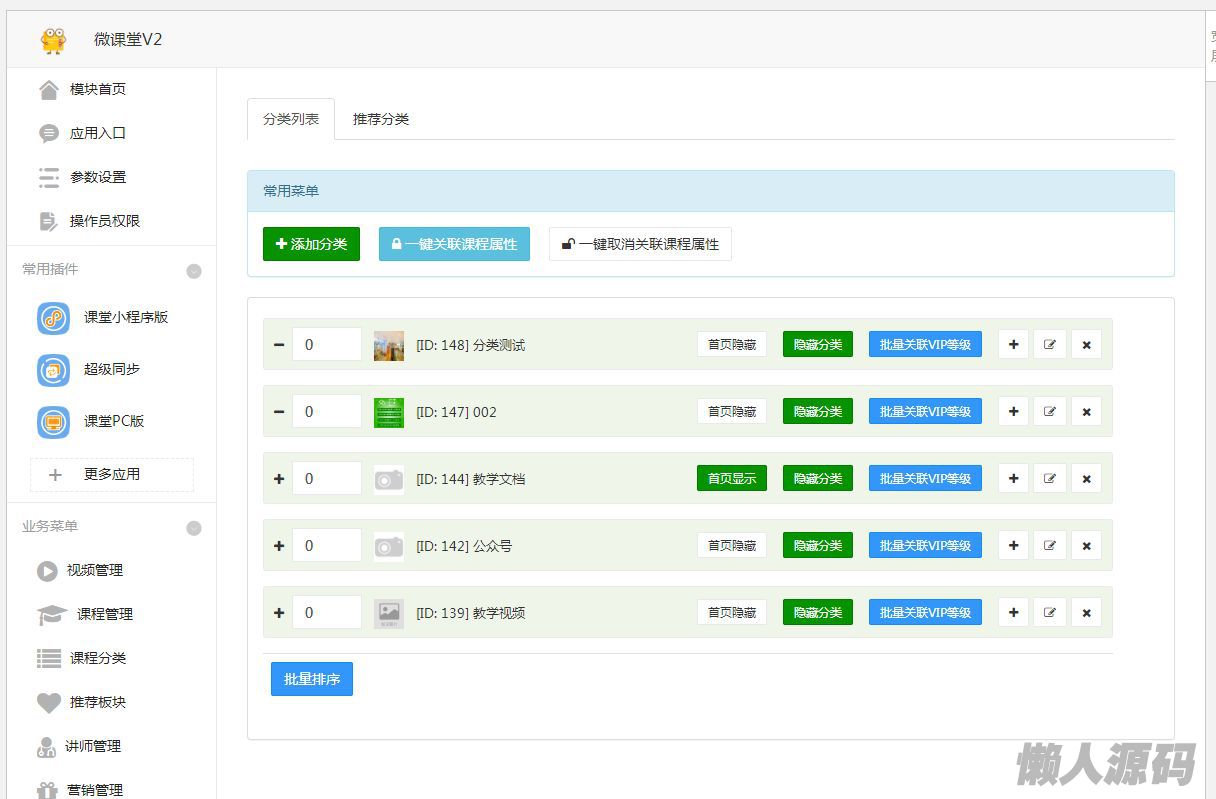Open 讲师管理 from sidebar
1216x799 pixels.
point(92,746)
